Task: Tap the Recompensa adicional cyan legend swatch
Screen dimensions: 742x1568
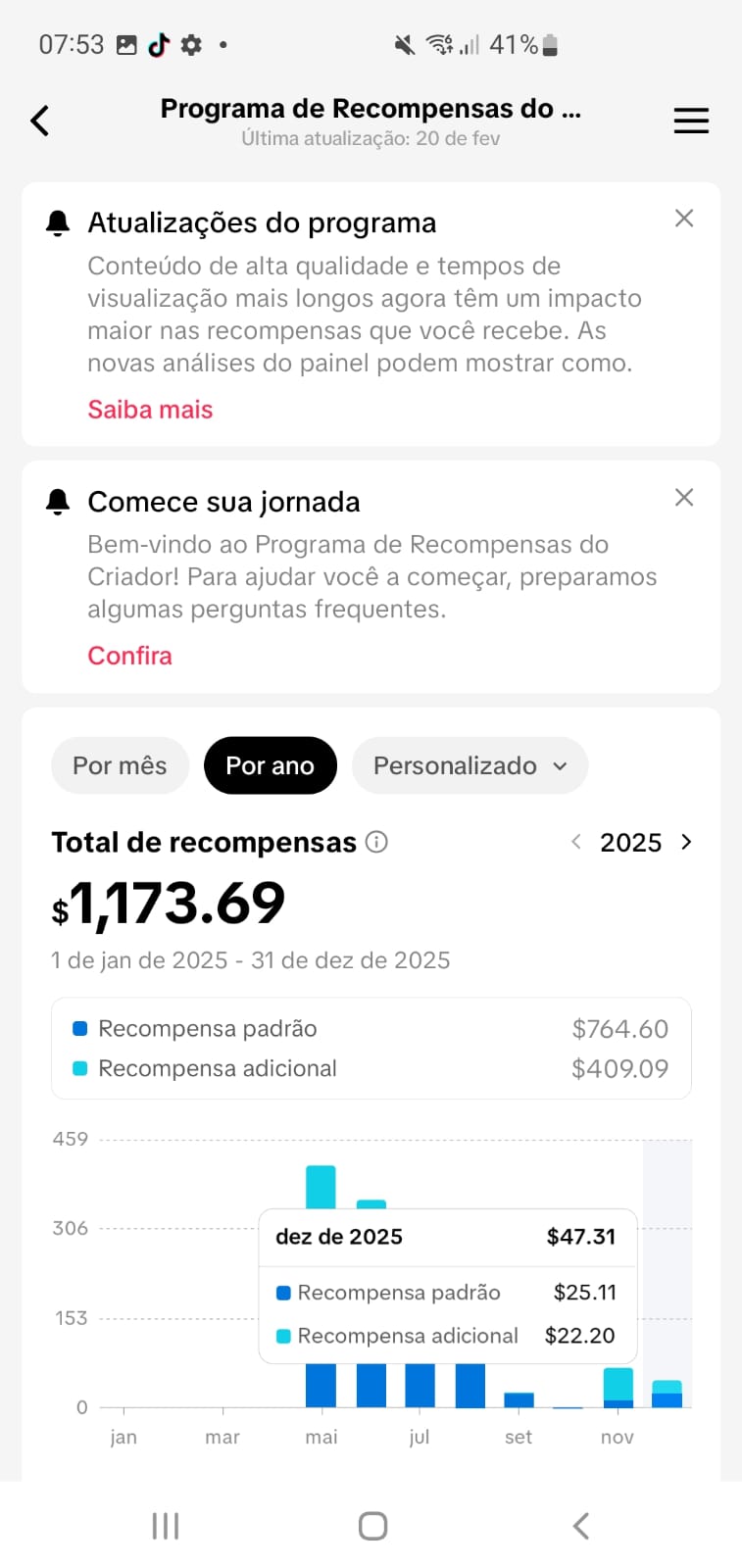Action: click(x=80, y=1068)
